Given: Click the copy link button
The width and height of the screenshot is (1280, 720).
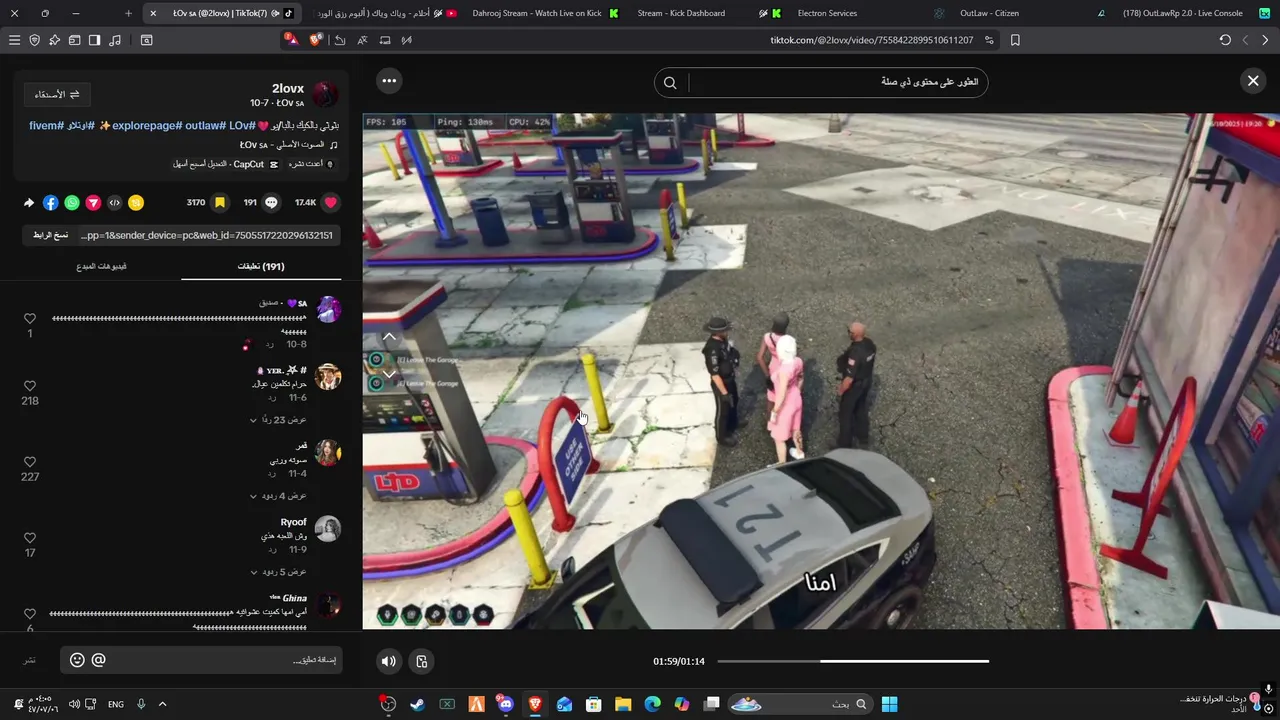Looking at the screenshot, I should [x=50, y=235].
